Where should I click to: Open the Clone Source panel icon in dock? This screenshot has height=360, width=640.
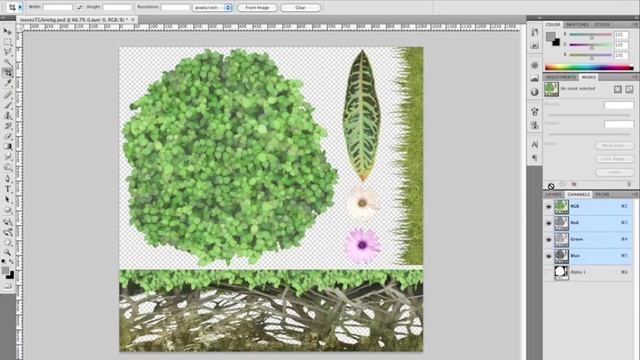click(535, 125)
